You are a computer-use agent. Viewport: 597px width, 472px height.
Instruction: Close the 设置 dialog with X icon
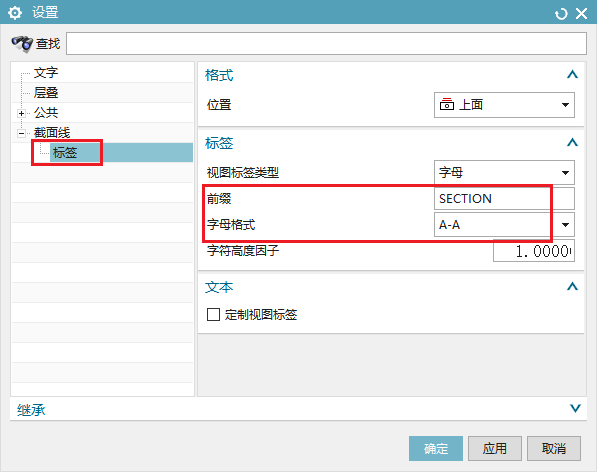pyautogui.click(x=581, y=14)
